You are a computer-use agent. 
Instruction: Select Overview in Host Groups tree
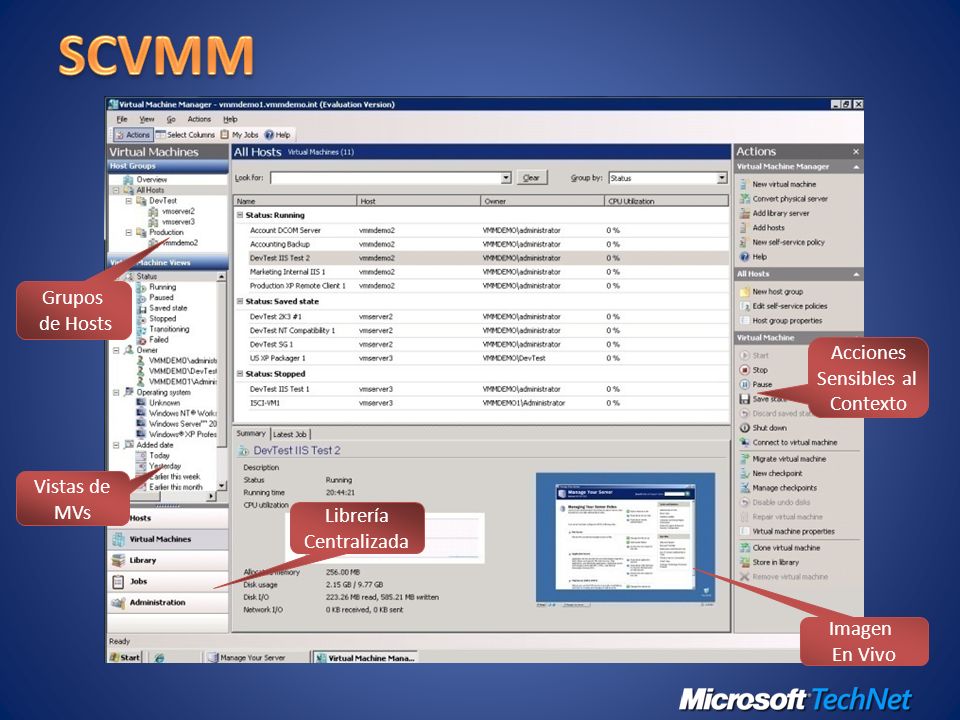click(x=151, y=179)
